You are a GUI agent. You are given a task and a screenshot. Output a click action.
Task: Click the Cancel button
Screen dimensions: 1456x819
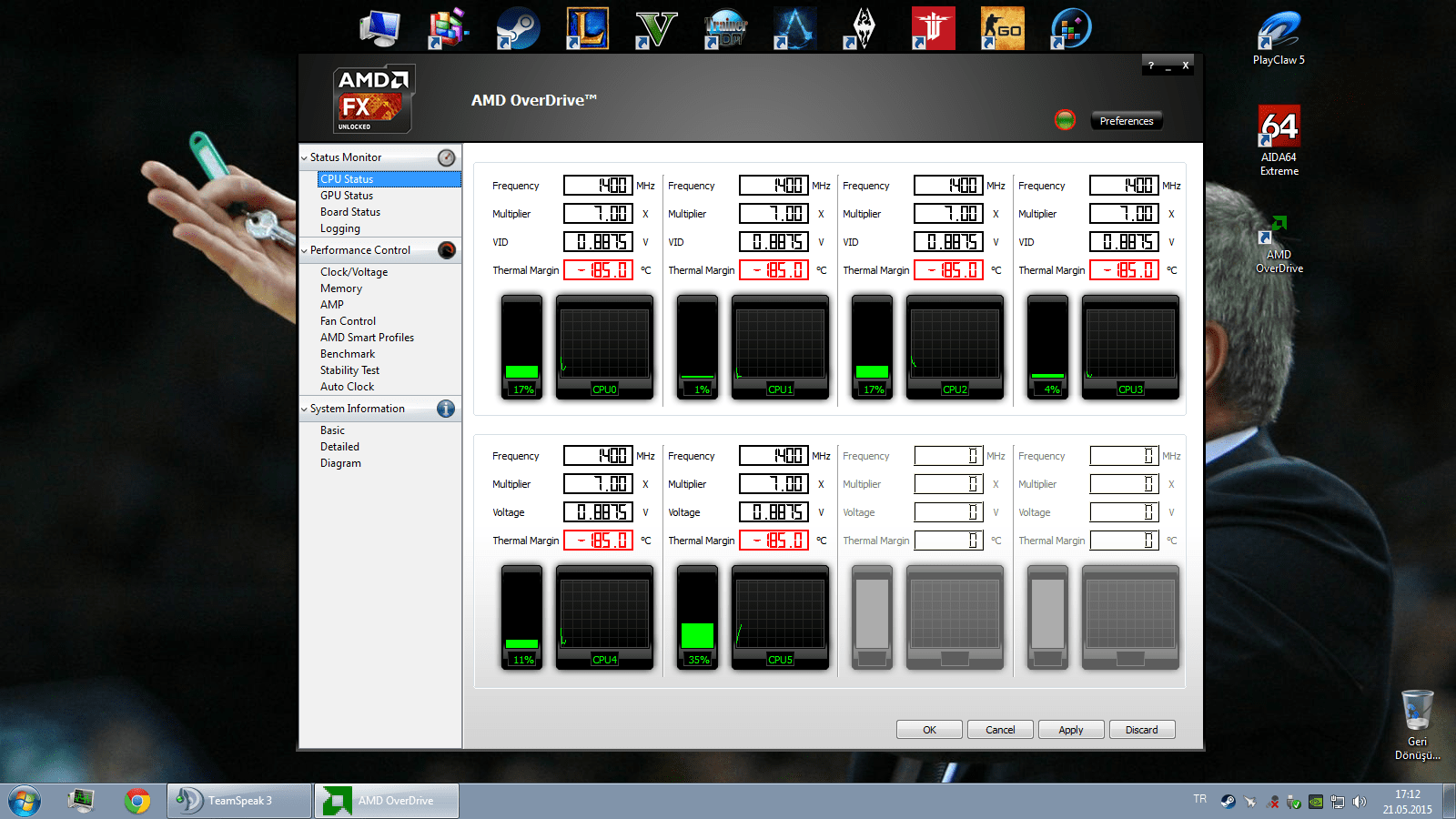tap(1000, 730)
